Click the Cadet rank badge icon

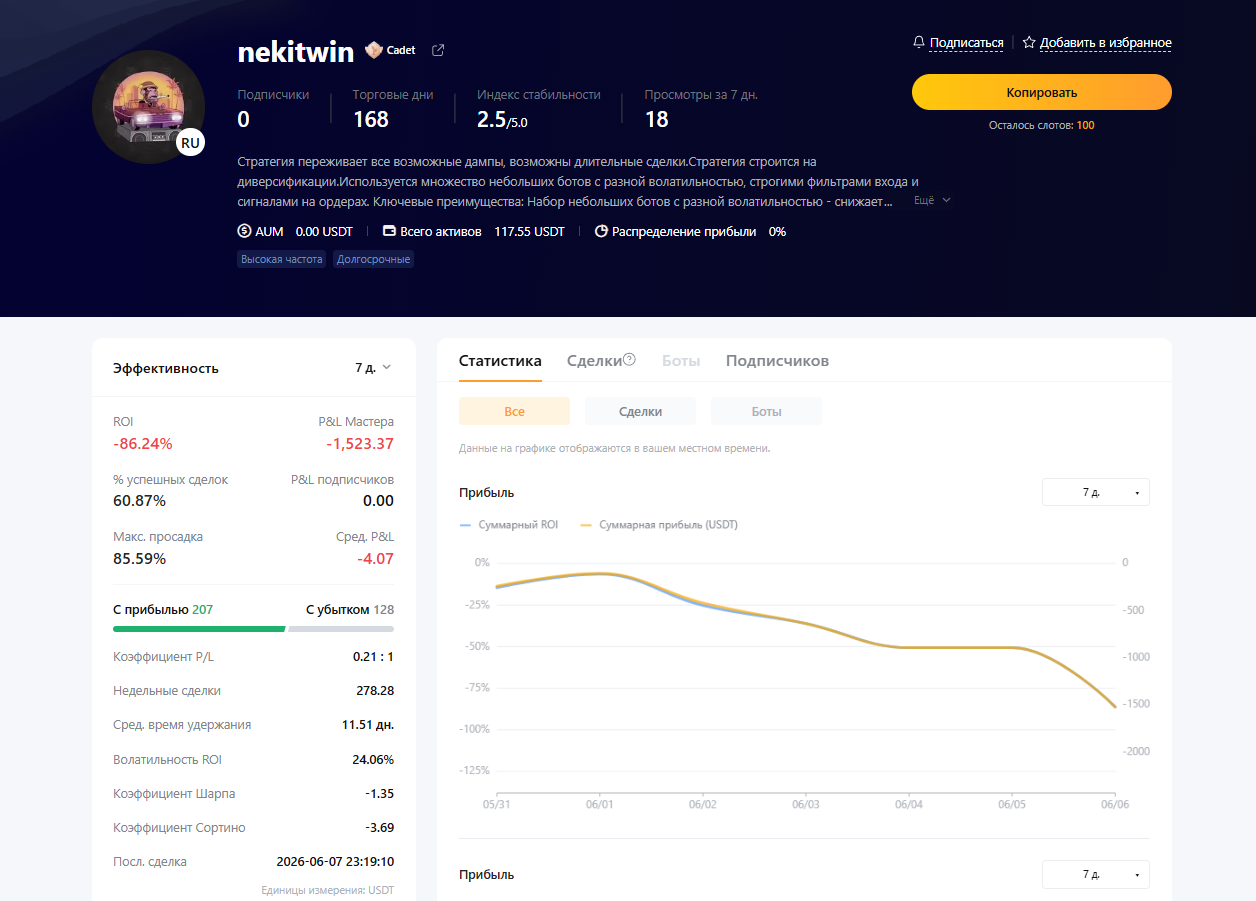pos(374,50)
